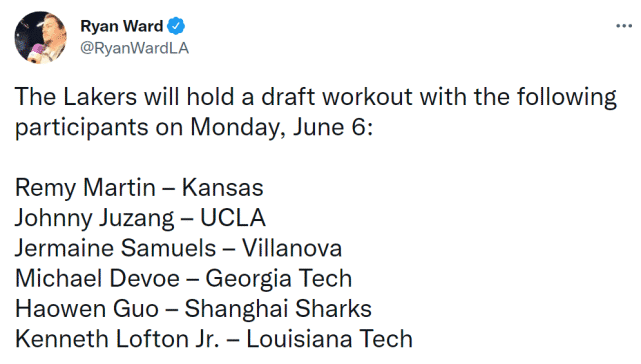641x364 pixels.
Task: Select the name Kenneth Lofton Jr.
Action: (117, 339)
